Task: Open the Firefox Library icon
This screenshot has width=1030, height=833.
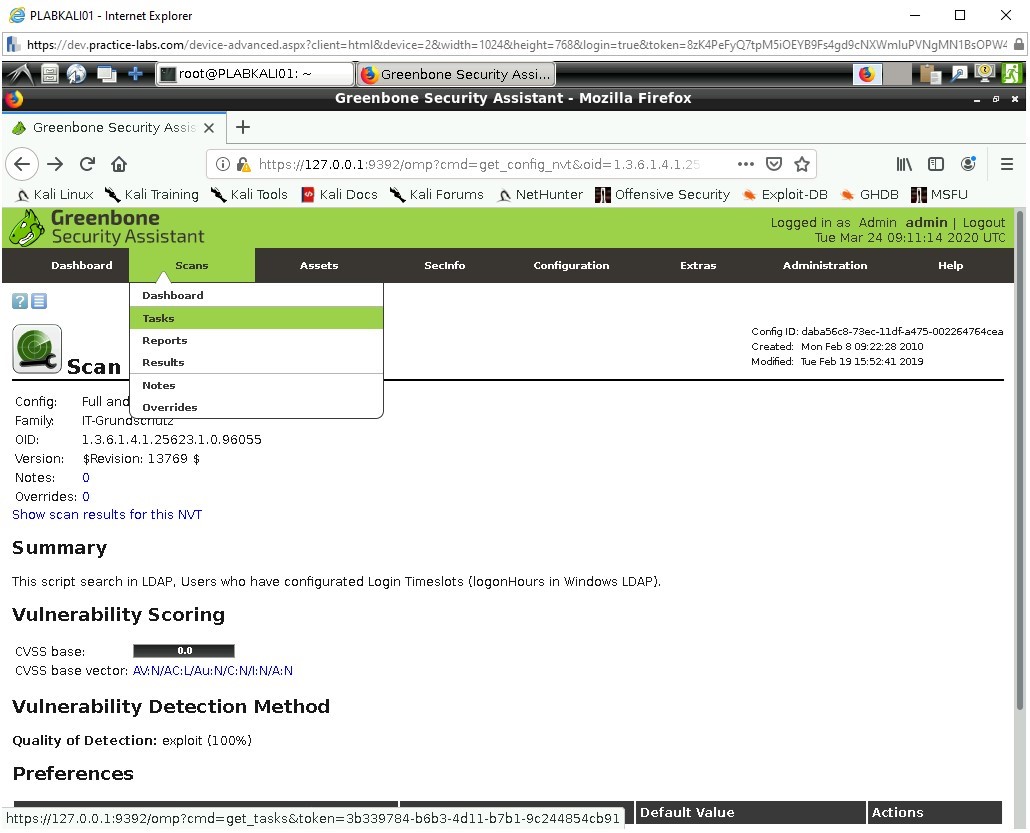Action: 903,163
